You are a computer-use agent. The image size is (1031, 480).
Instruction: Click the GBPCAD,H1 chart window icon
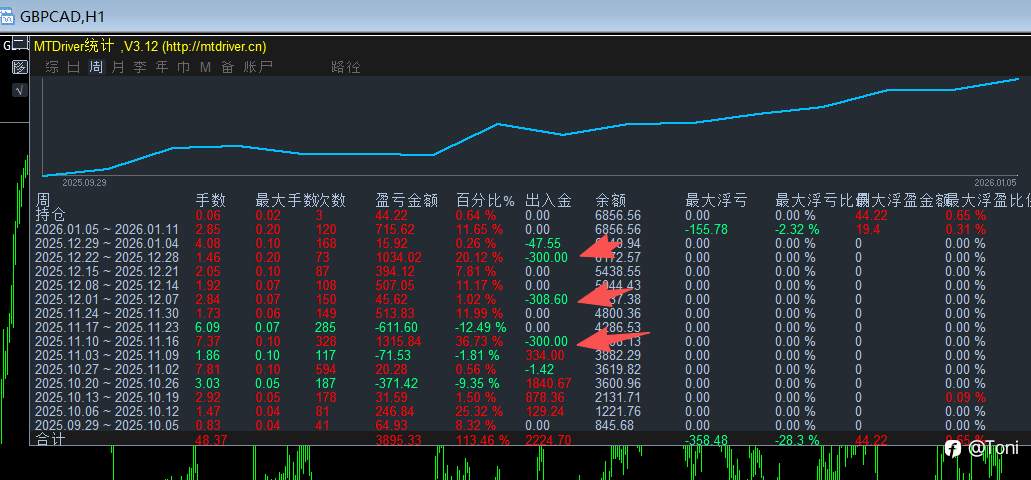click(6, 16)
